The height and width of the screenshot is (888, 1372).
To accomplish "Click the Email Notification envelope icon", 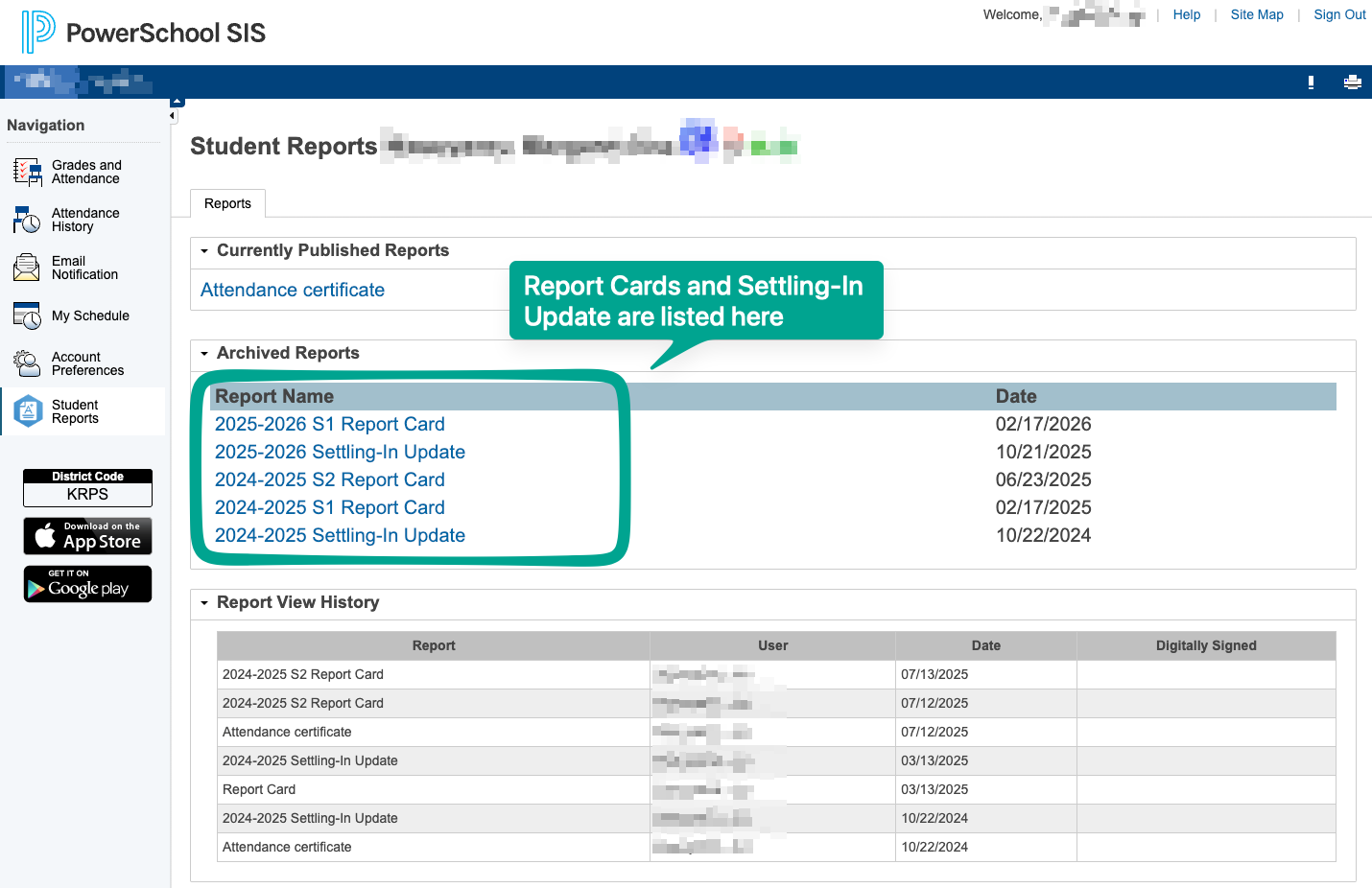I will [27, 268].
